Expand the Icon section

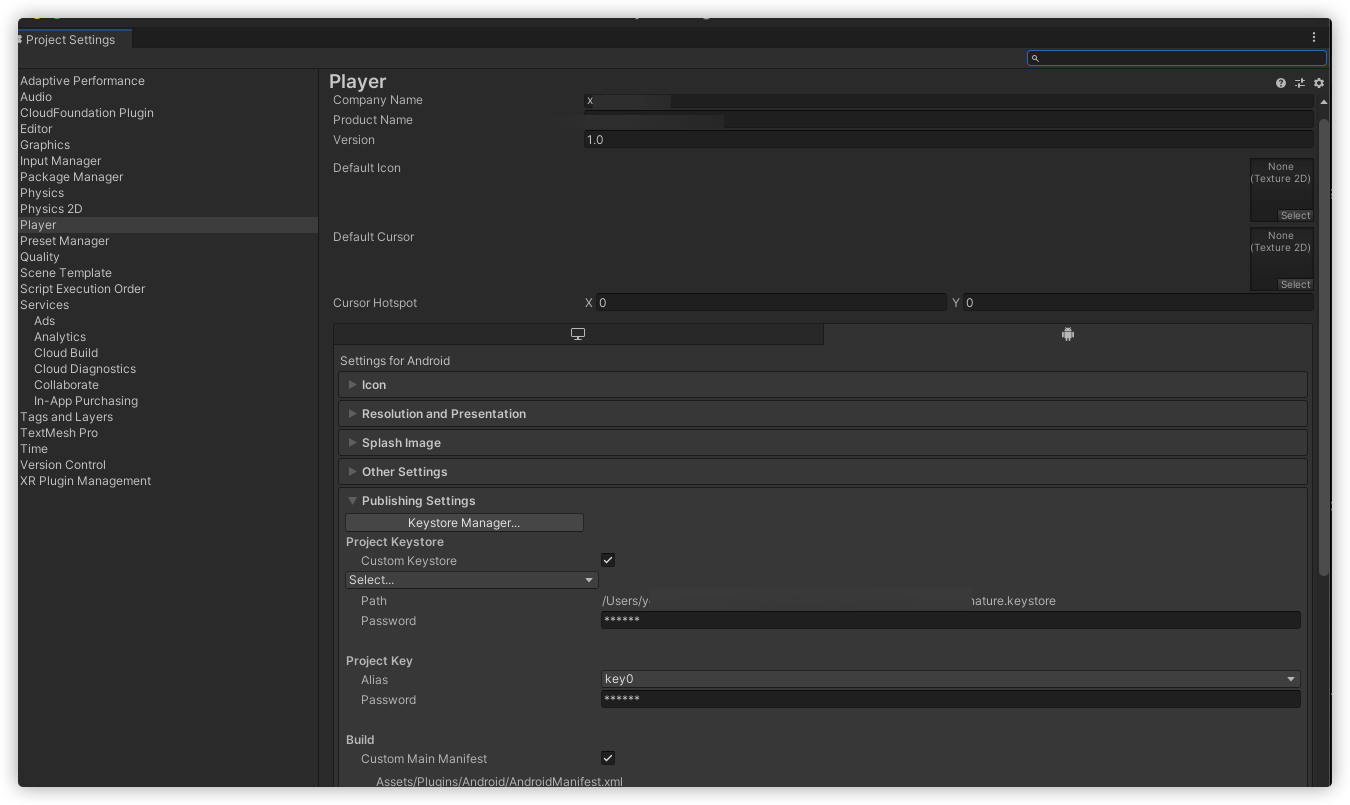(373, 384)
